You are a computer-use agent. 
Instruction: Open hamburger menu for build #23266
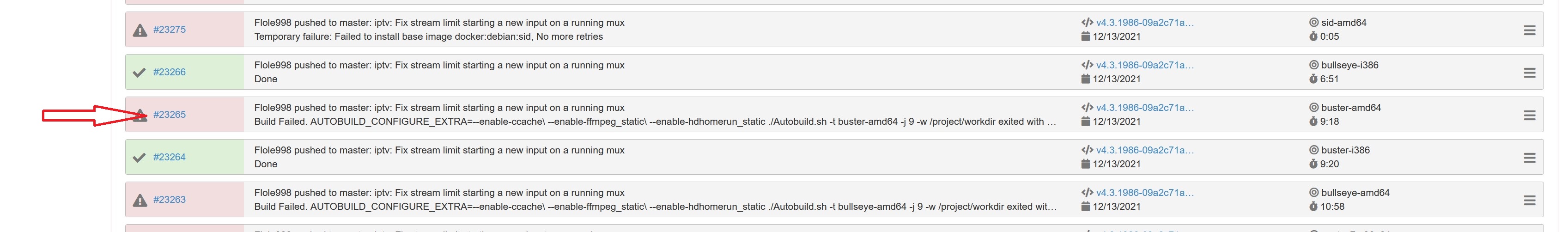tap(1529, 73)
